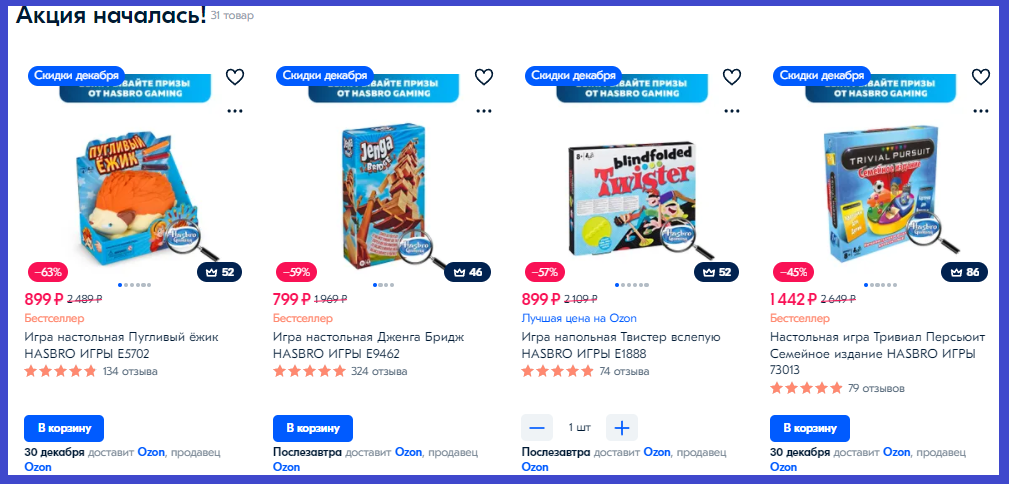The height and width of the screenshot is (484, 1009).
Task: Click the Trivial Pursuit product image
Action: (x=881, y=190)
